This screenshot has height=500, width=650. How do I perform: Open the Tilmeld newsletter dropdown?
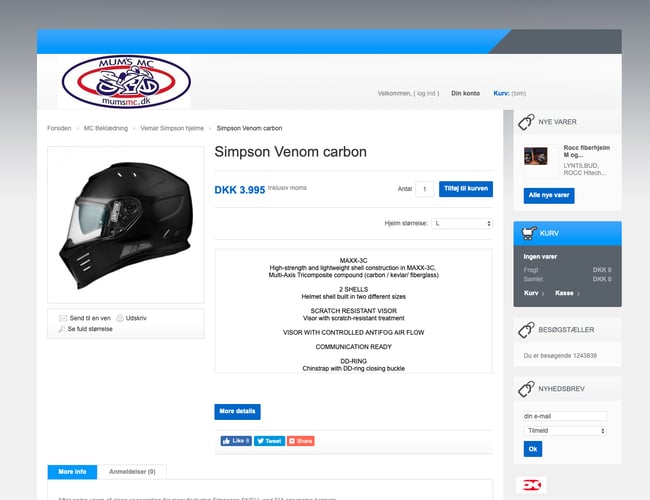coord(565,431)
